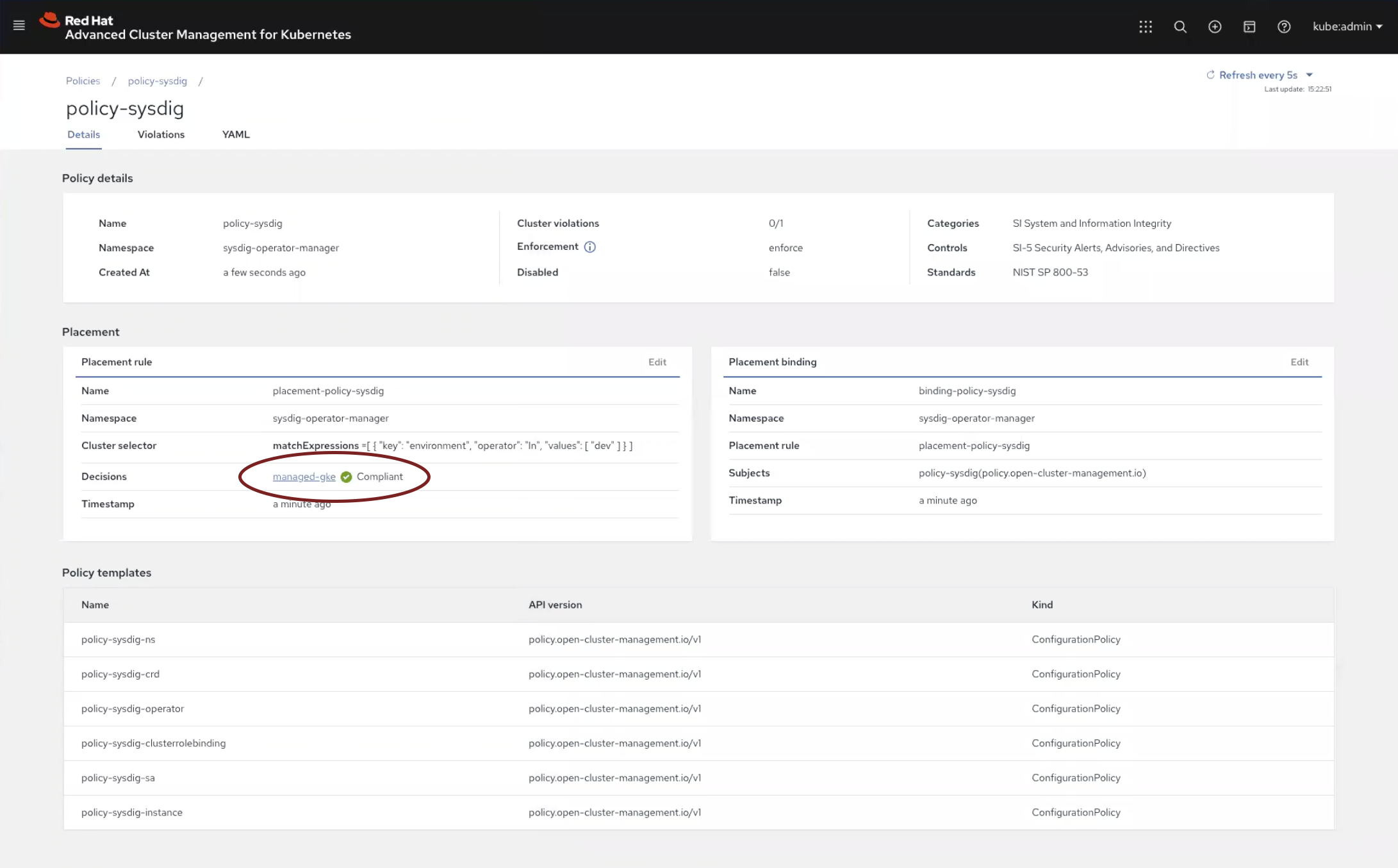
Task: Click the hamburger navigation menu icon
Action: (19, 25)
